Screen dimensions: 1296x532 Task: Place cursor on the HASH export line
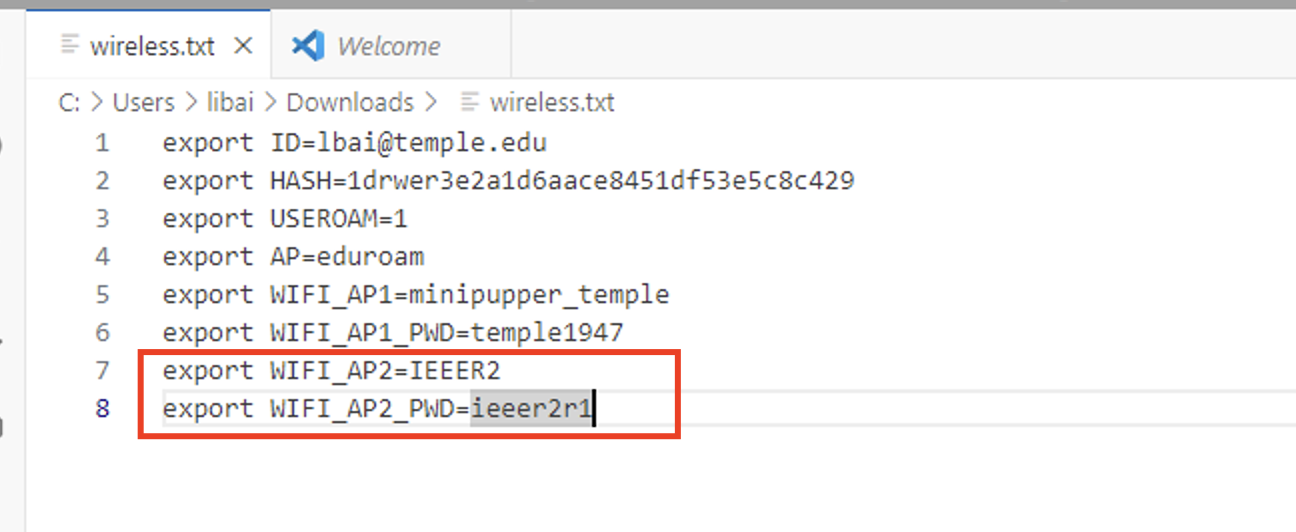(x=508, y=181)
